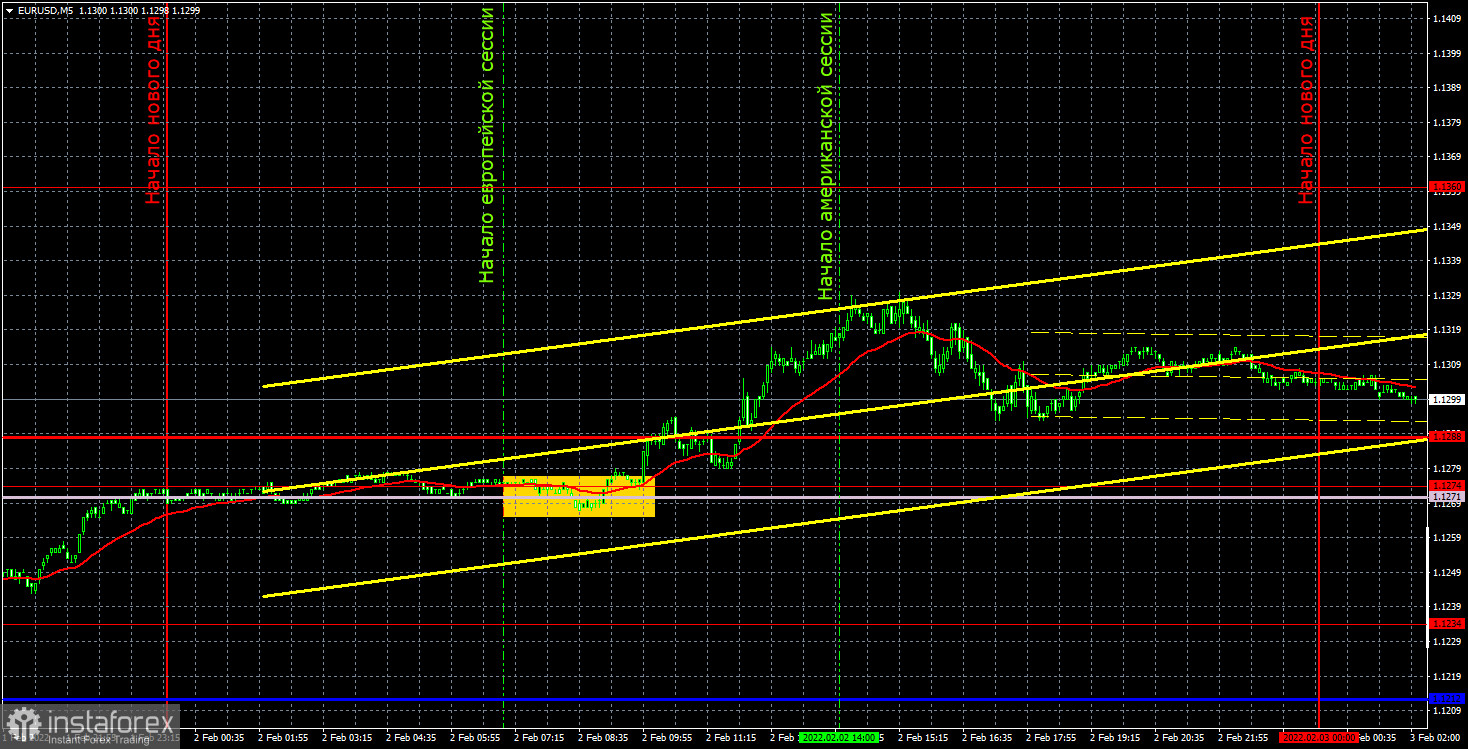Click the '2 Feb 17:55' time label
Viewport: 1468px width, 749px height.
tap(1051, 737)
